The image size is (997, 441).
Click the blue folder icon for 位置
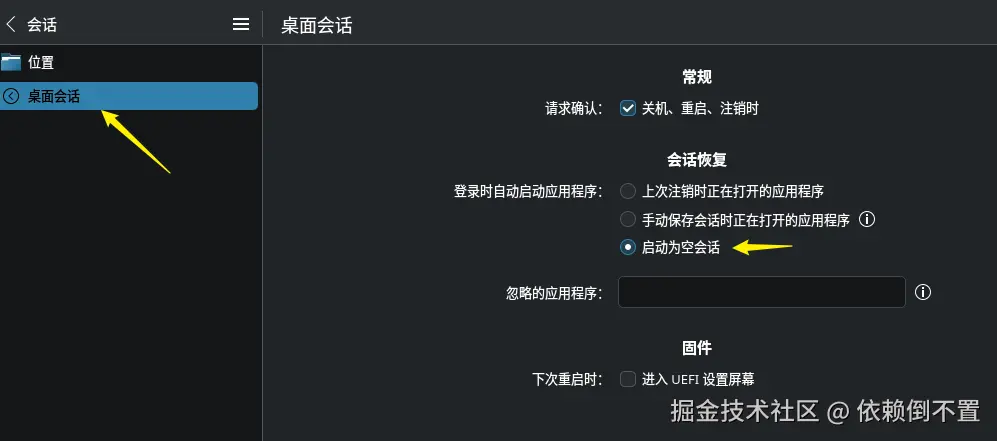(11, 62)
